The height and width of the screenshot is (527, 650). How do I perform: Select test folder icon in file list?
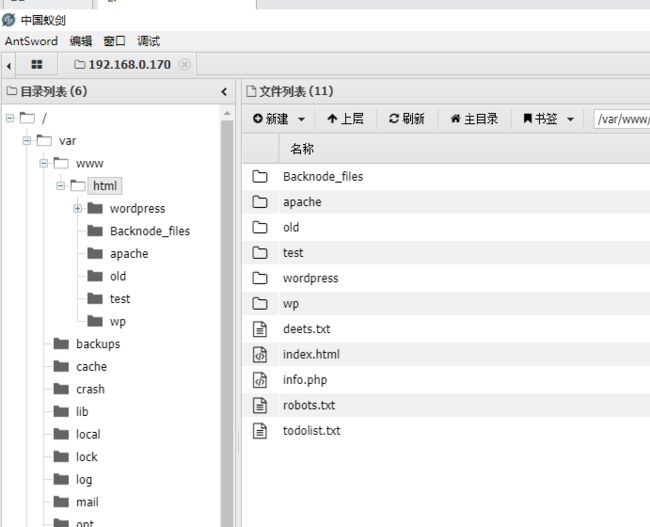tap(260, 253)
